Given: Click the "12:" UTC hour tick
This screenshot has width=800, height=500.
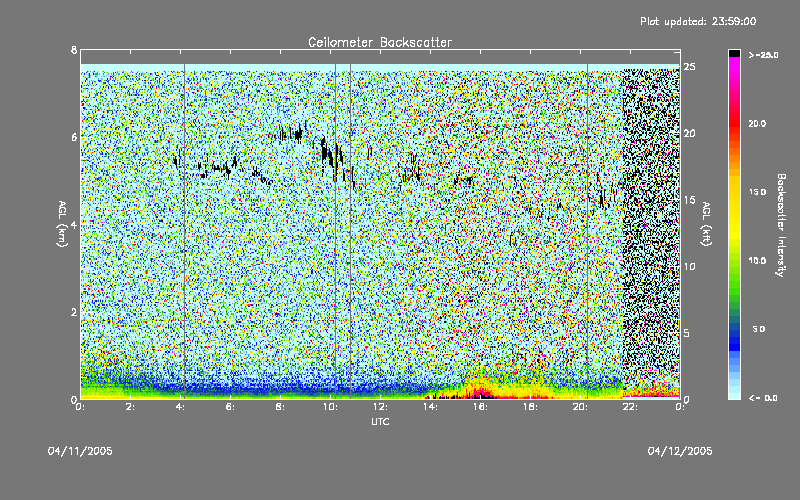Looking at the screenshot, I should [380, 407].
